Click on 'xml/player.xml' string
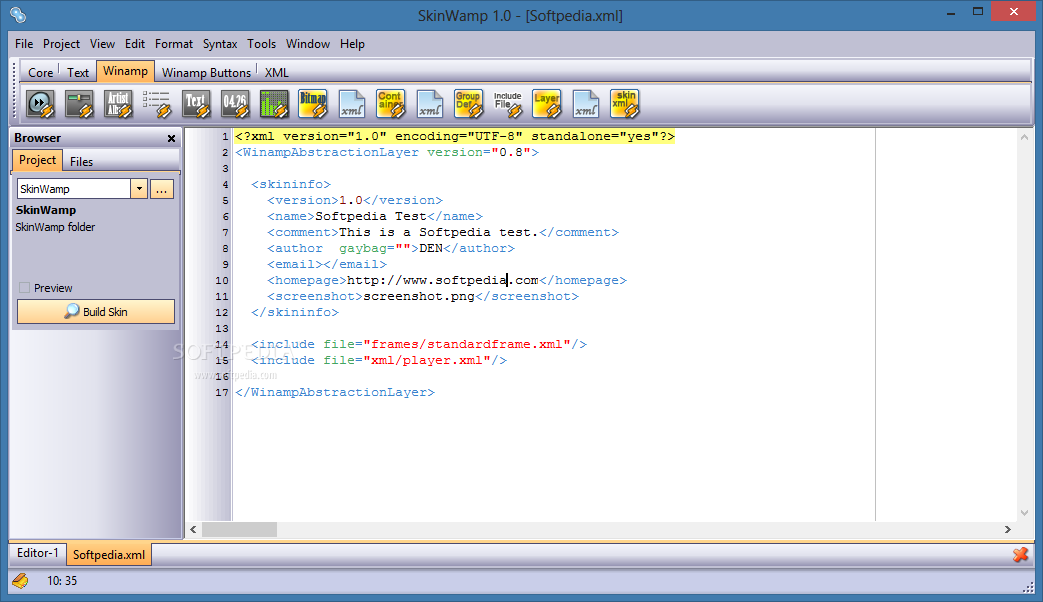Image resolution: width=1043 pixels, height=602 pixels. 426,360
